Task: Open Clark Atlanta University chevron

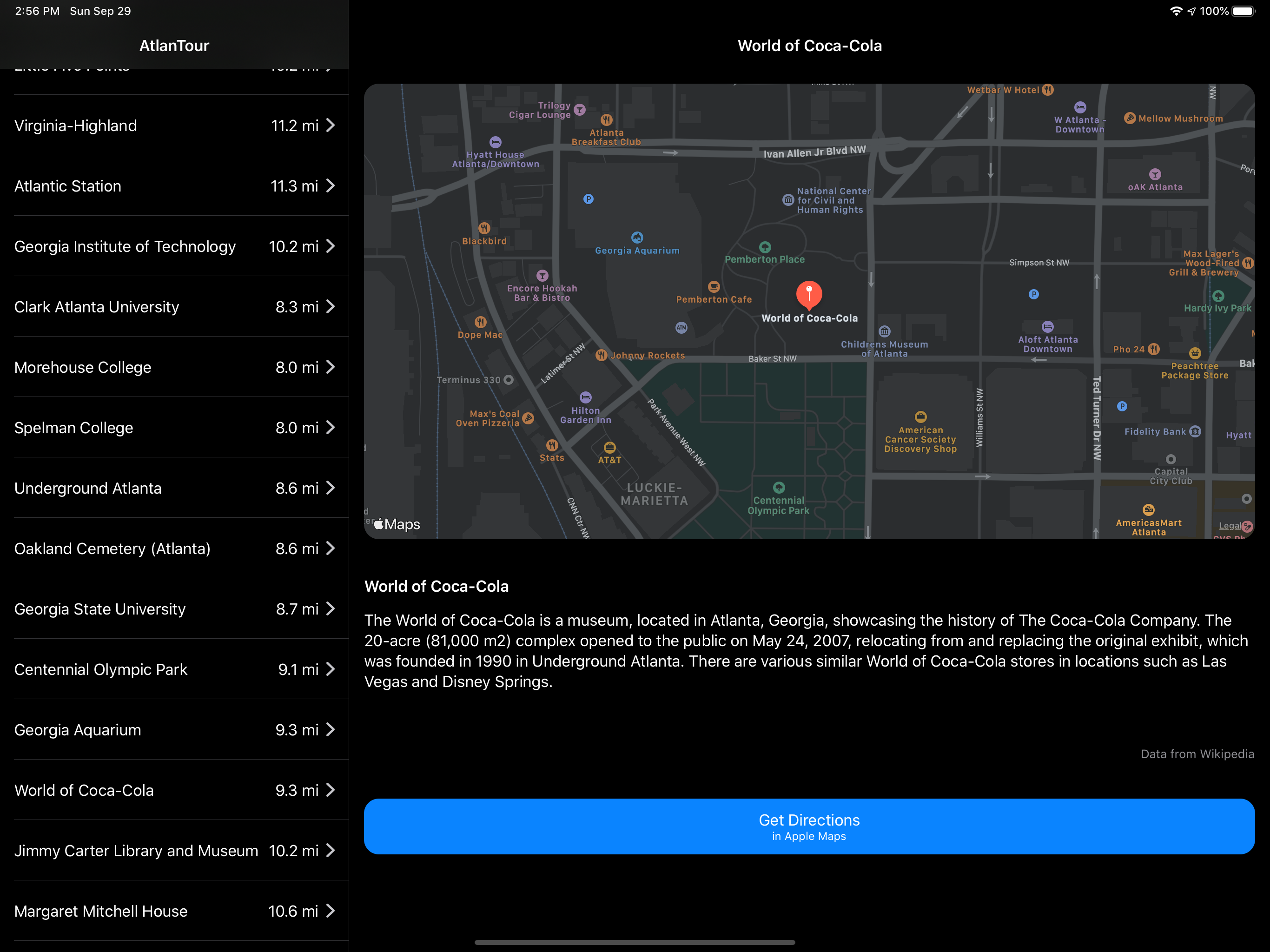Action: [330, 307]
